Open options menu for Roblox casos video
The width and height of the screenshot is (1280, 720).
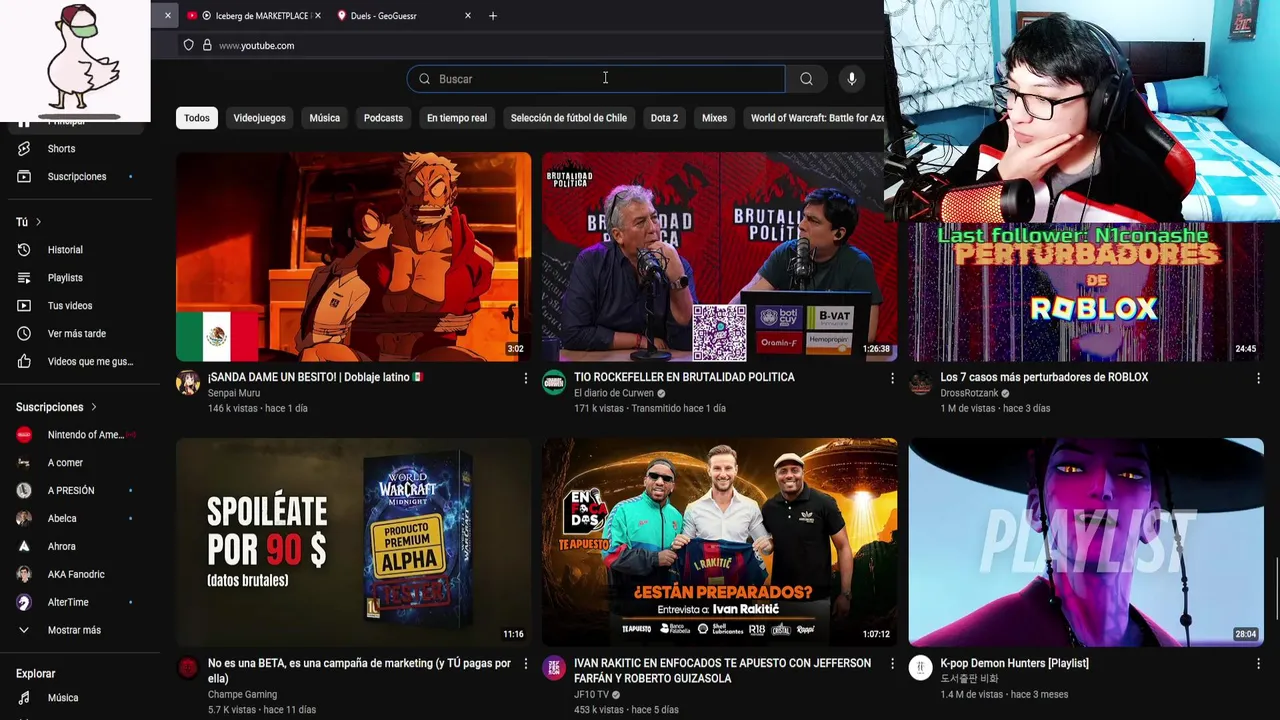click(1258, 379)
